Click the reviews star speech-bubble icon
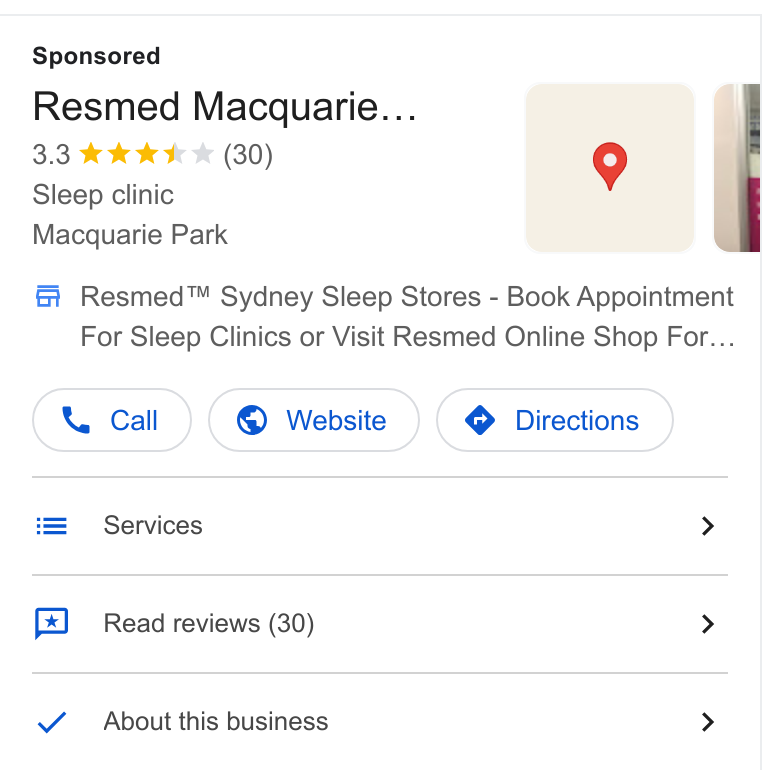This screenshot has width=776, height=770. coord(51,623)
